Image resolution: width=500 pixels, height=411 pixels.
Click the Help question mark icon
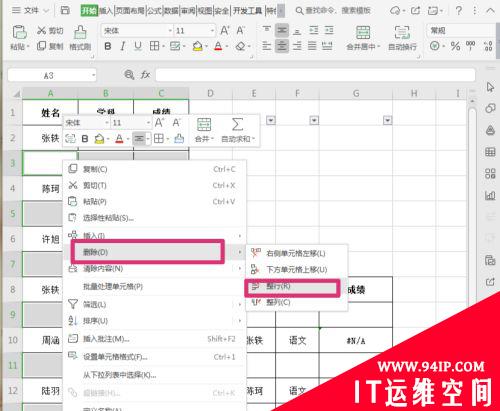pyautogui.click(x=459, y=11)
